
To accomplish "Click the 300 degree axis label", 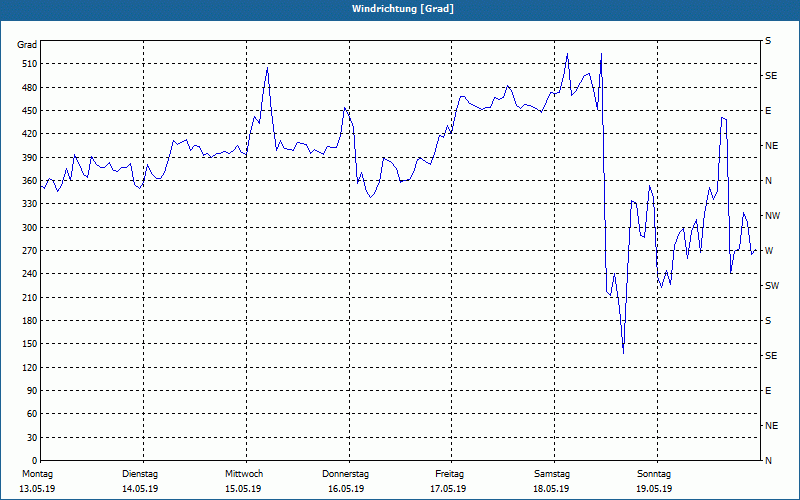I will (x=30, y=228).
